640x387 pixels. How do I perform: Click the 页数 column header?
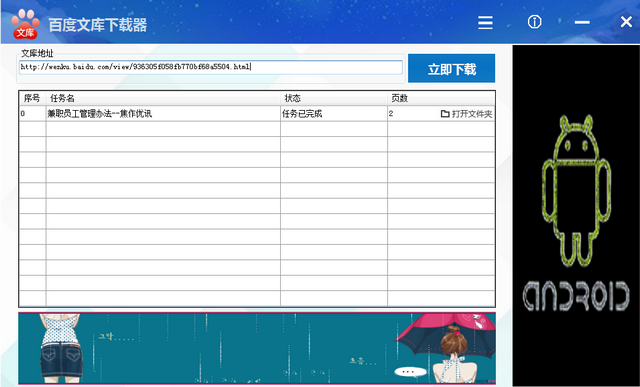(441, 98)
